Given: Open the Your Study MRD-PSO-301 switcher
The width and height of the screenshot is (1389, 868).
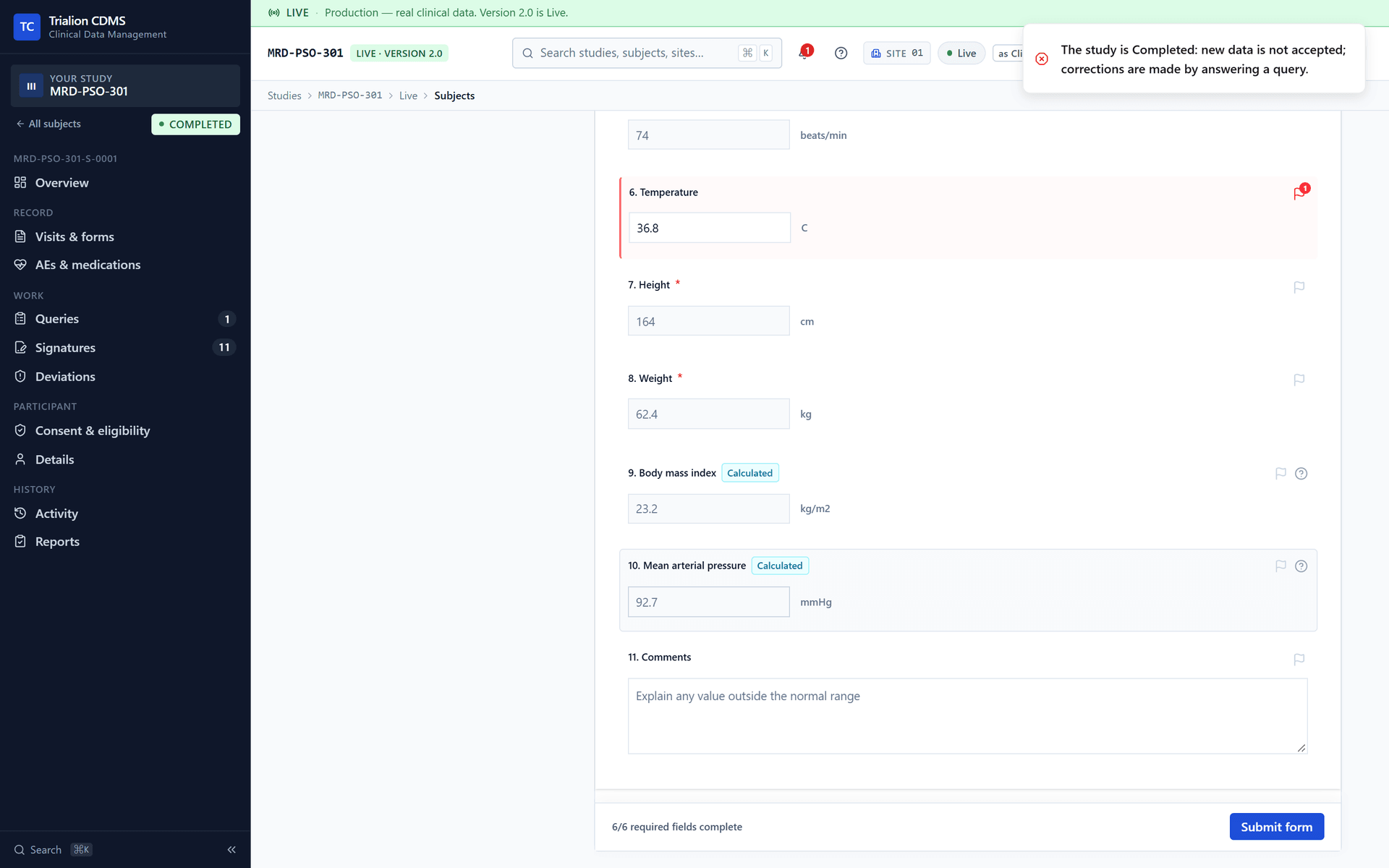Looking at the screenshot, I should (125, 85).
